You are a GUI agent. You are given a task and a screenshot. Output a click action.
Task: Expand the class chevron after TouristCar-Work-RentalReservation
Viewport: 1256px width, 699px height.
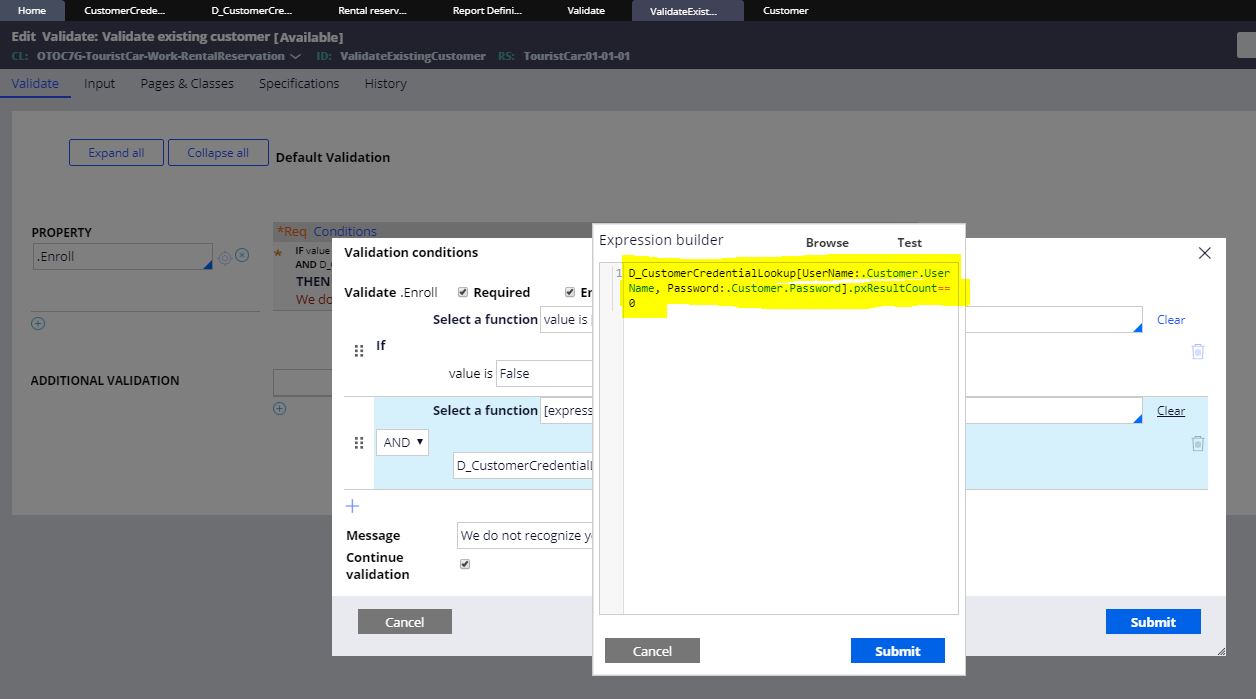pos(295,56)
